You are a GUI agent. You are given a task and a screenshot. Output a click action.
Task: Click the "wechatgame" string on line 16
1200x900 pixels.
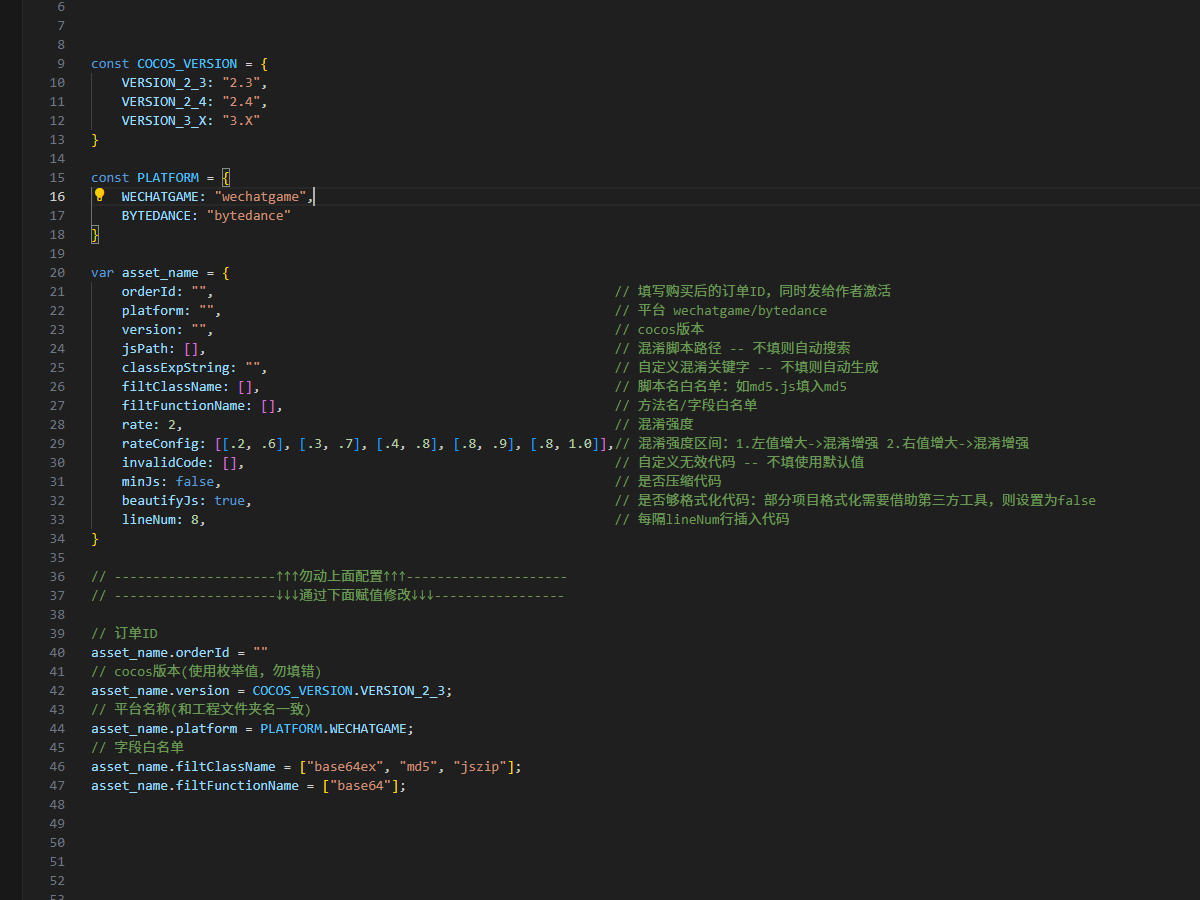[260, 197]
